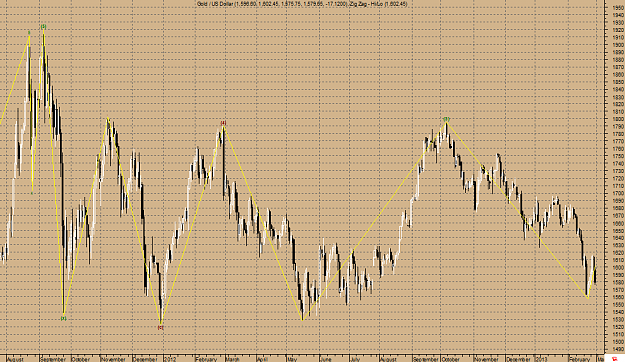Click the Zig Zag - Hi/Lo indicator label
625x362 pixels.
click(x=378, y=4)
